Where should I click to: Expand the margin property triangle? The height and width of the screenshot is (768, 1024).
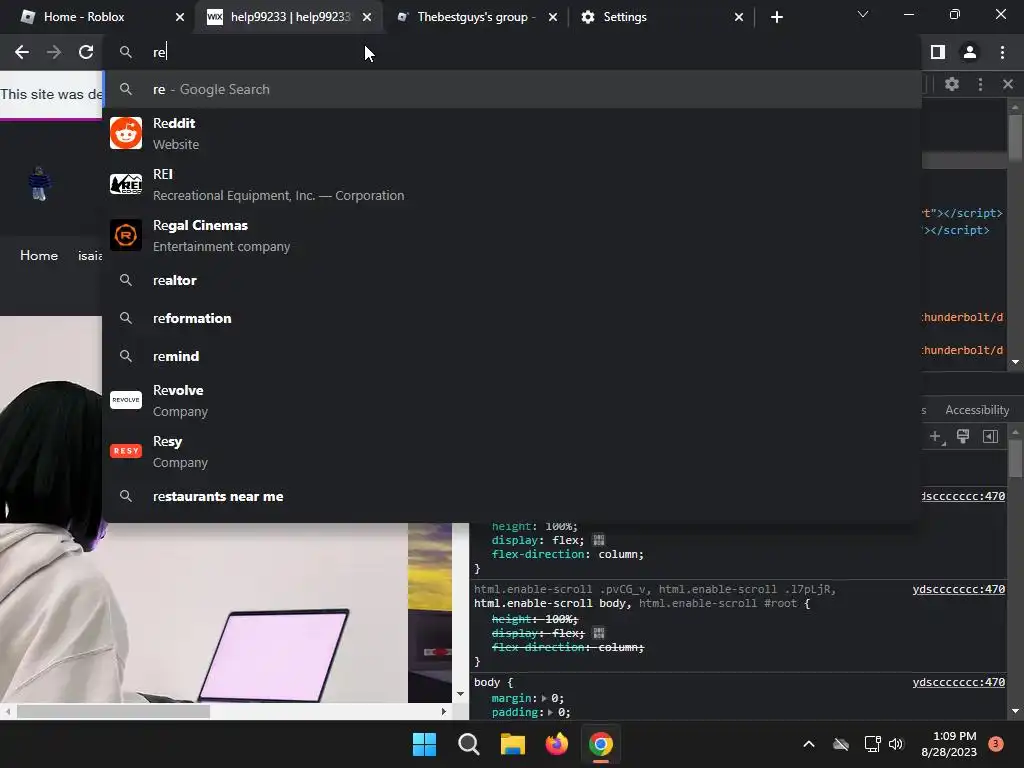coord(544,698)
